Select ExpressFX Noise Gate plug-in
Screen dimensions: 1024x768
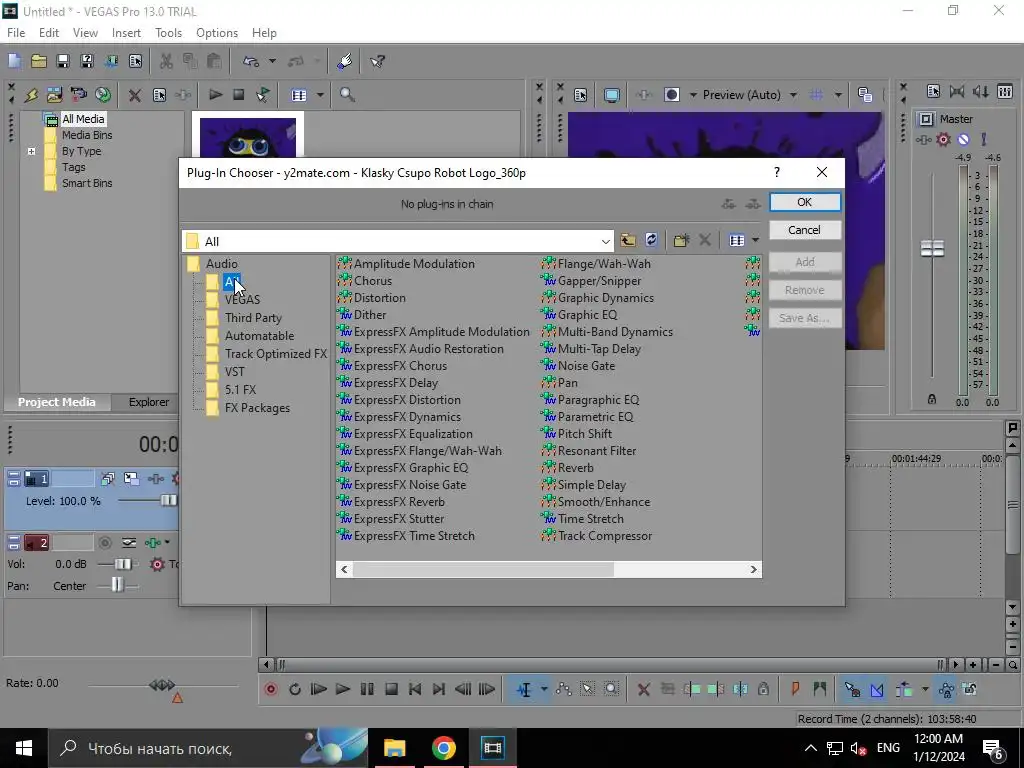410,485
